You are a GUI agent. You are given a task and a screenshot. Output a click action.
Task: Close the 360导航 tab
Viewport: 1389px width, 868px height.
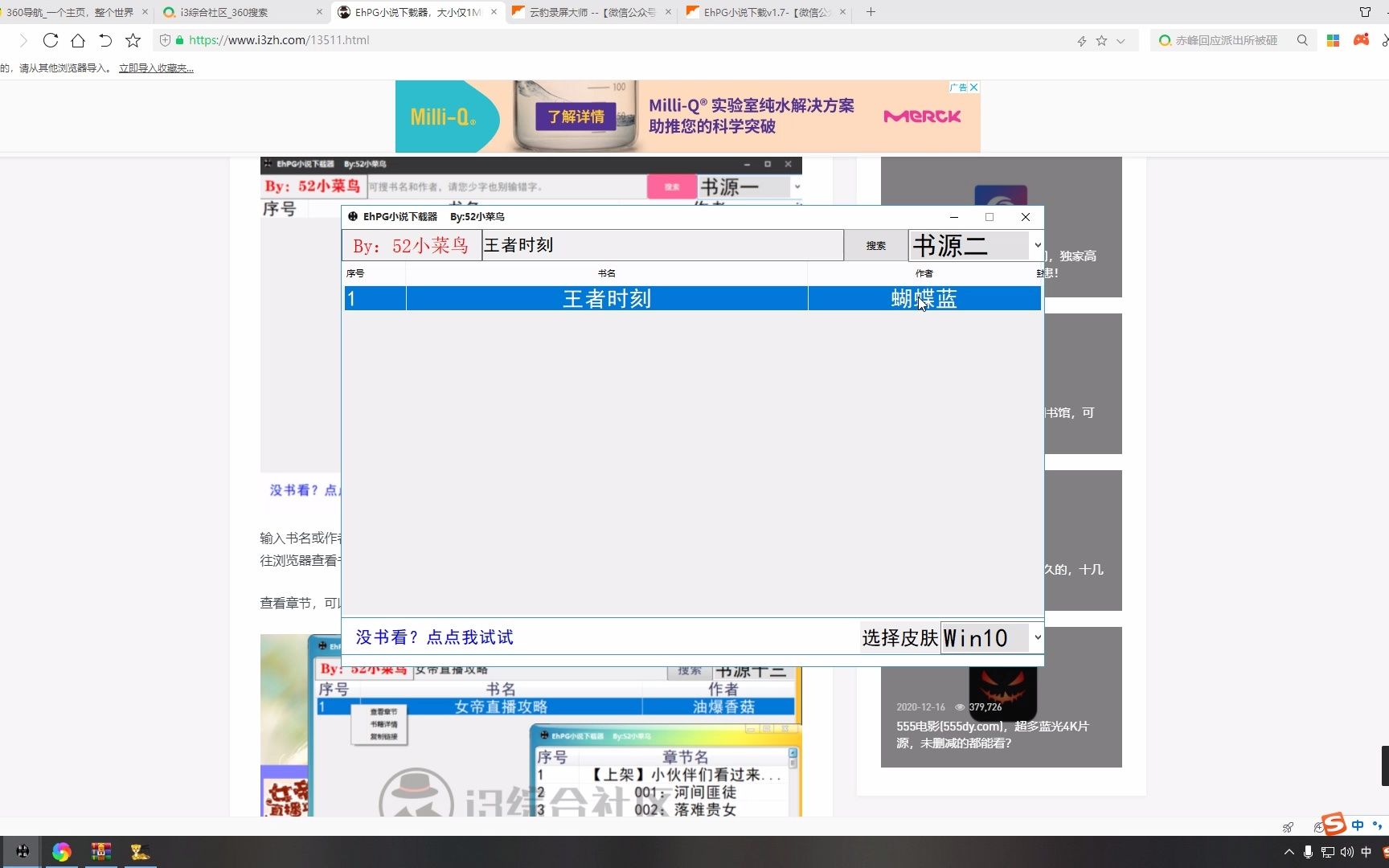[145, 12]
